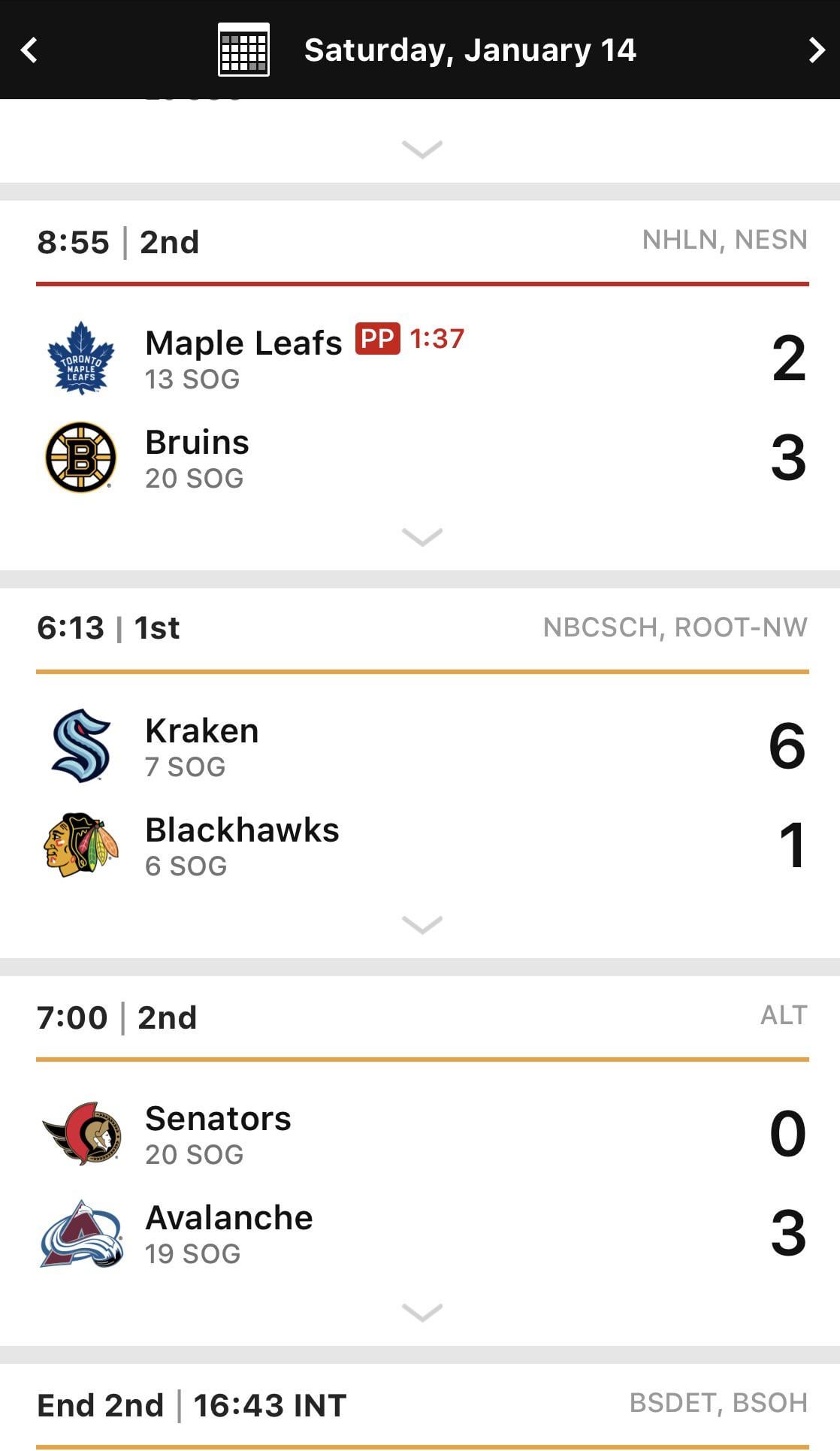Tap the End 2nd intermission game header
Viewport: 840px width, 1451px height.
pyautogui.click(x=192, y=1405)
